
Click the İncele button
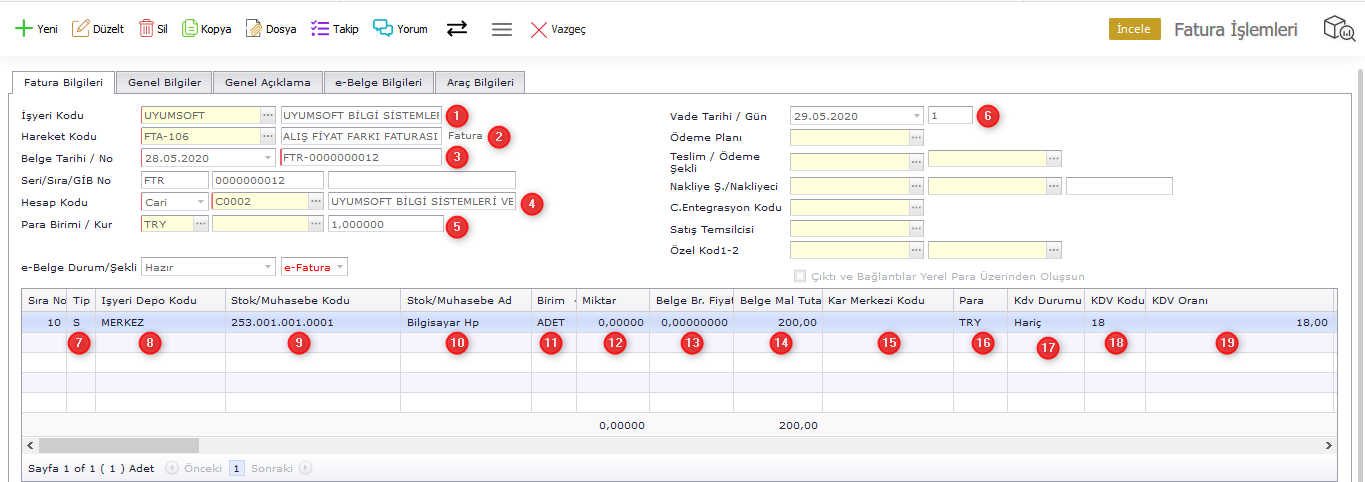click(x=1133, y=29)
